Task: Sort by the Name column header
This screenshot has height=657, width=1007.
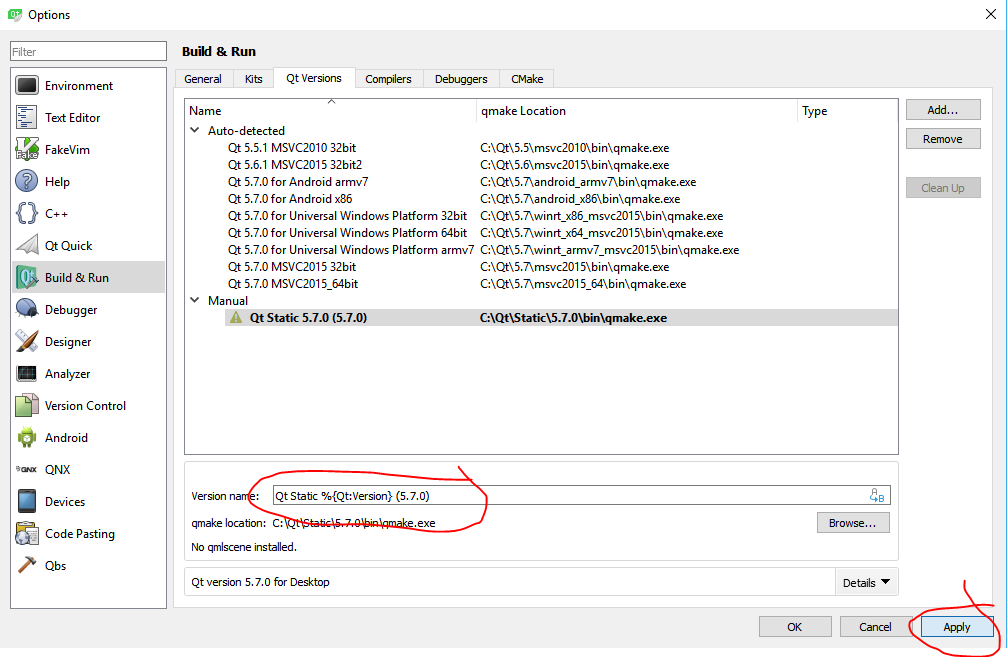Action: (330, 110)
